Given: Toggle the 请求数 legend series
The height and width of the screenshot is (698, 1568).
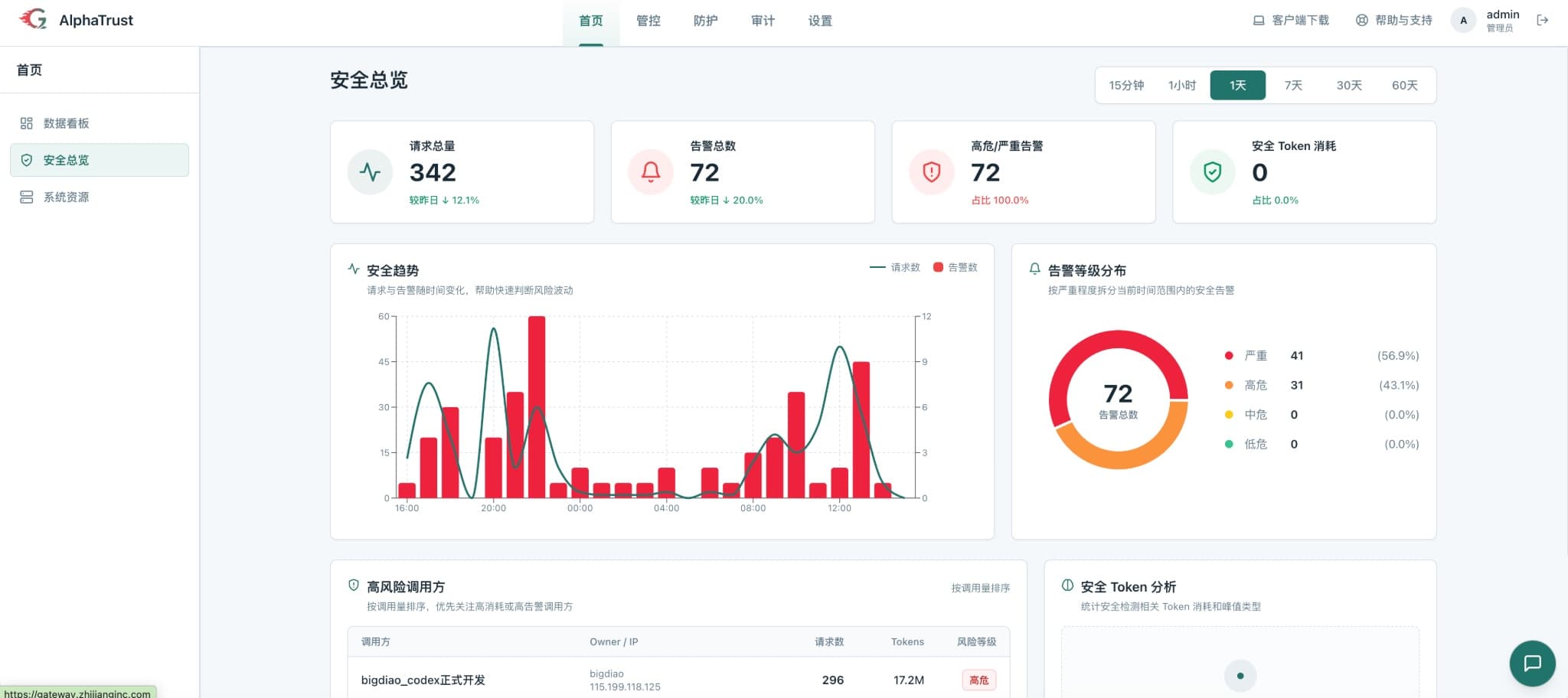Looking at the screenshot, I should pos(895,267).
